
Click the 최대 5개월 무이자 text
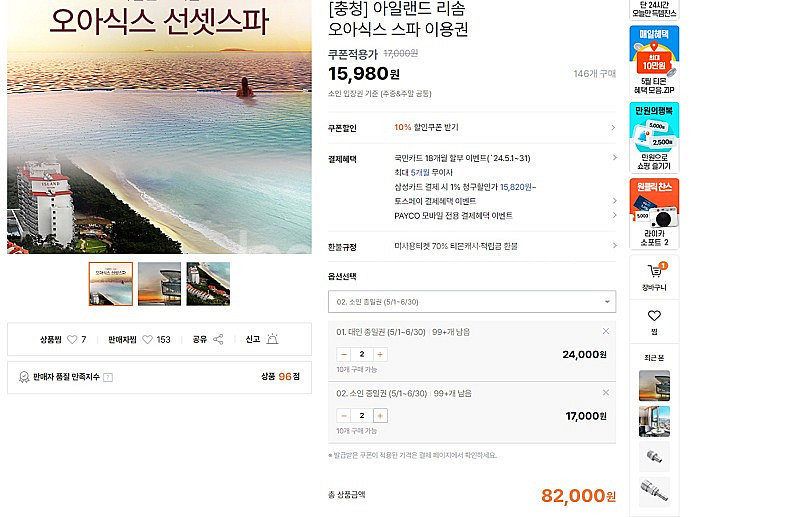click(x=423, y=173)
